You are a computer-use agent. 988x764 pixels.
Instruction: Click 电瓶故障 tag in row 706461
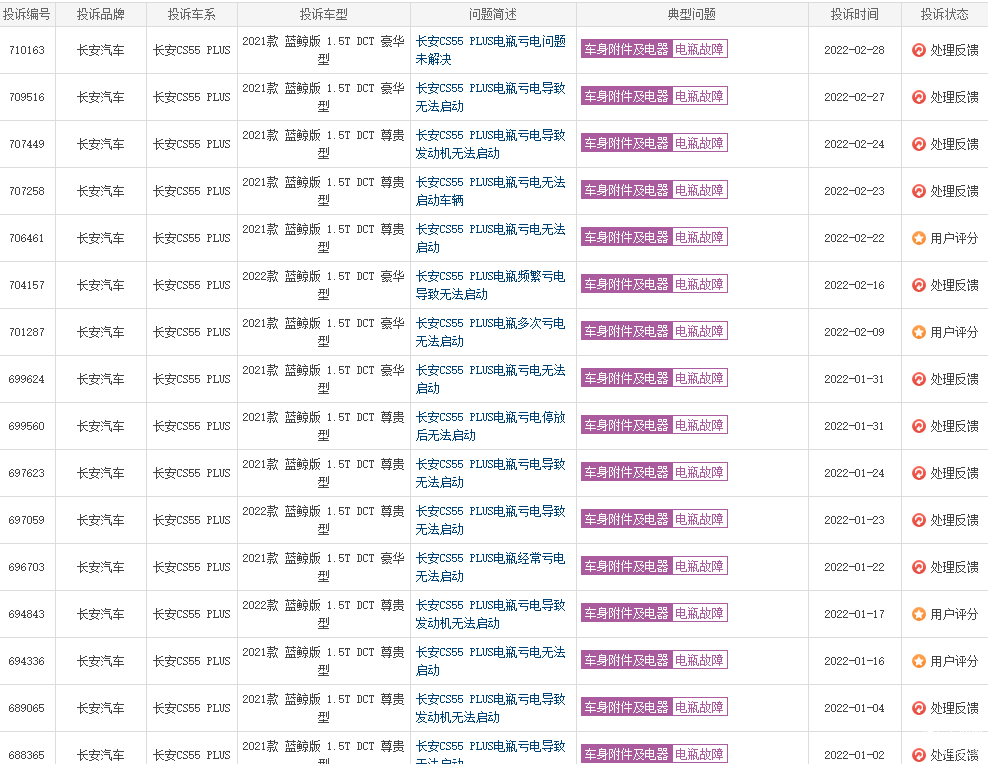[x=699, y=237]
